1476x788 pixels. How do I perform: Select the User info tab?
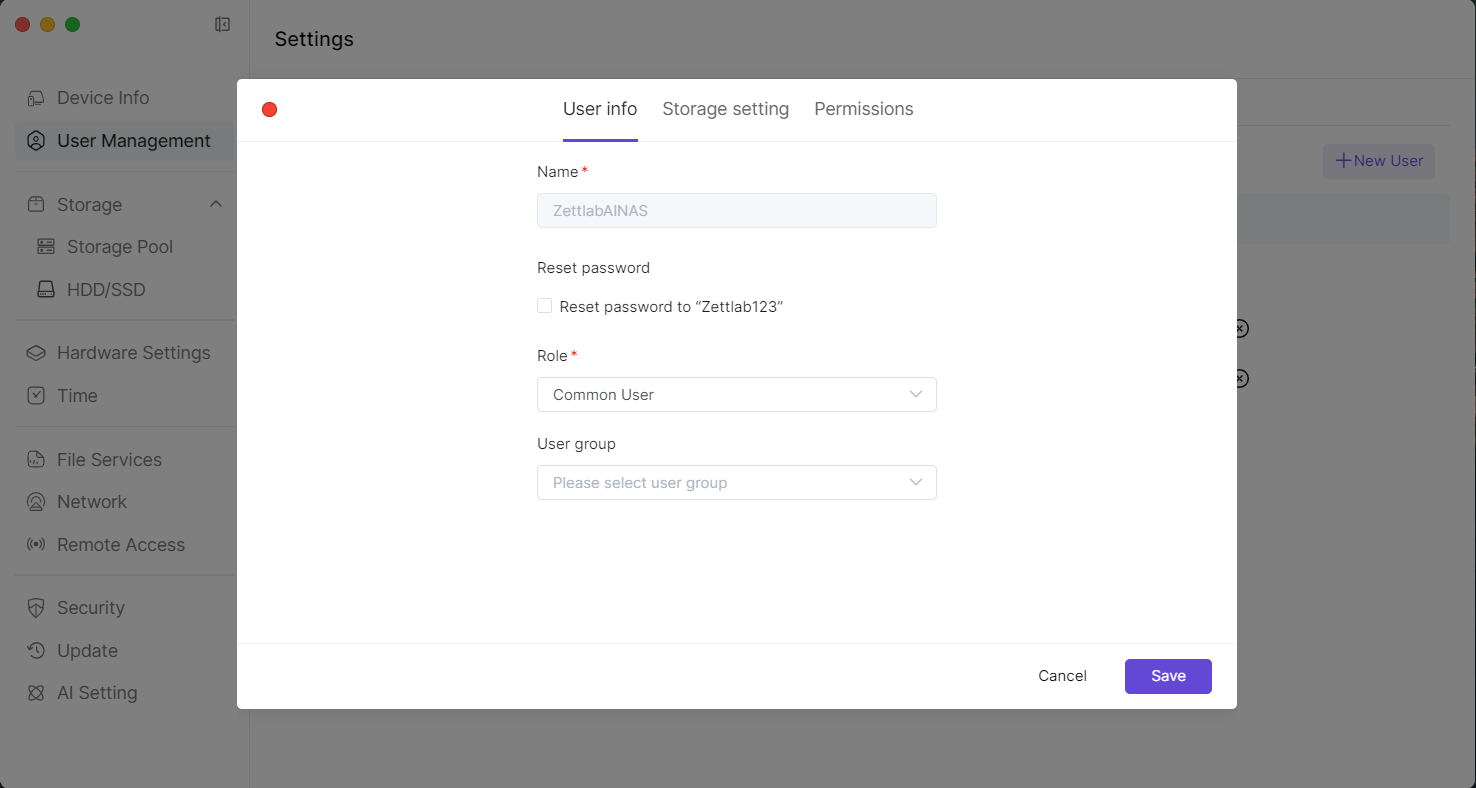coord(600,109)
